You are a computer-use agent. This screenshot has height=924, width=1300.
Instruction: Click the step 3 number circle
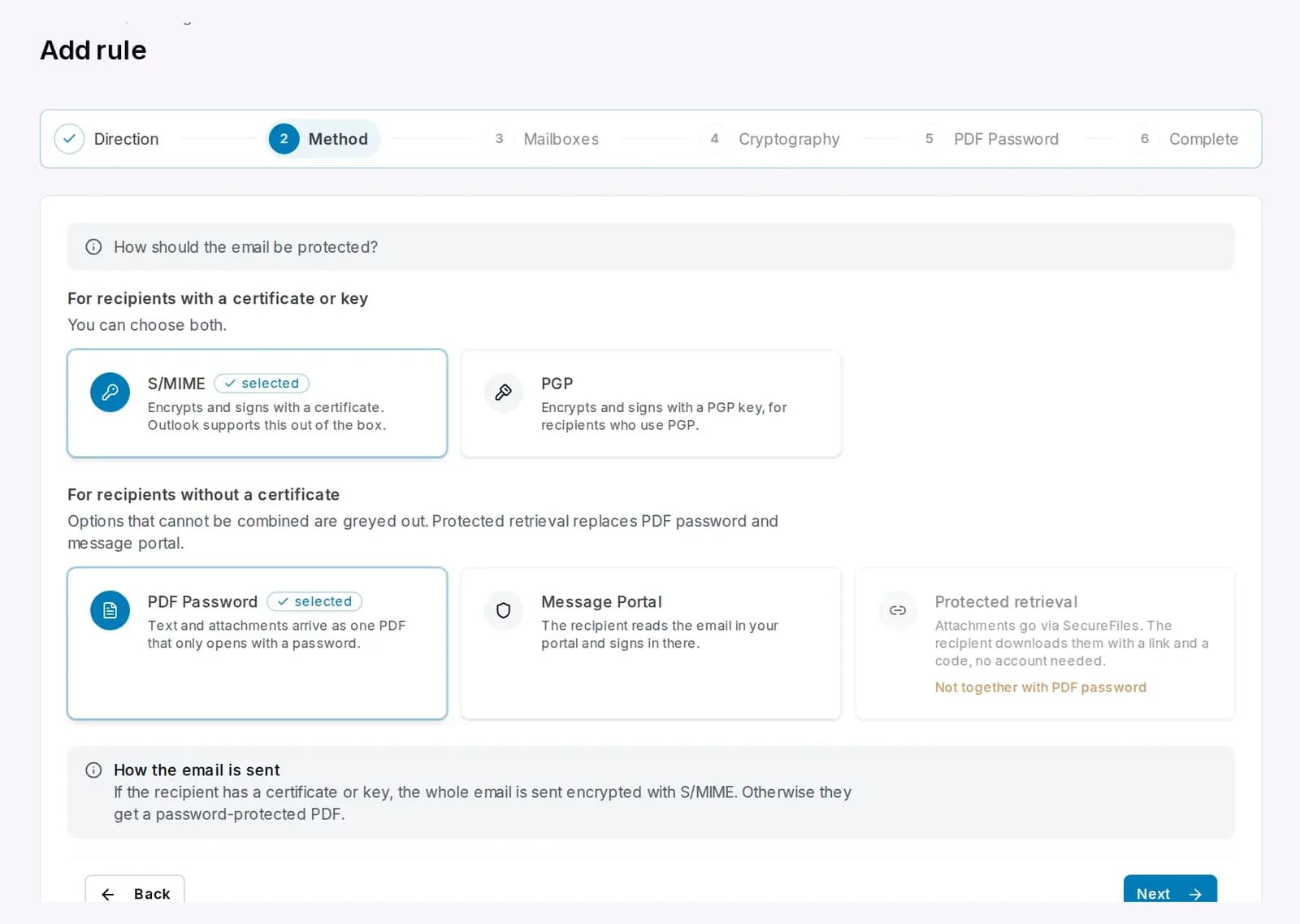click(499, 139)
